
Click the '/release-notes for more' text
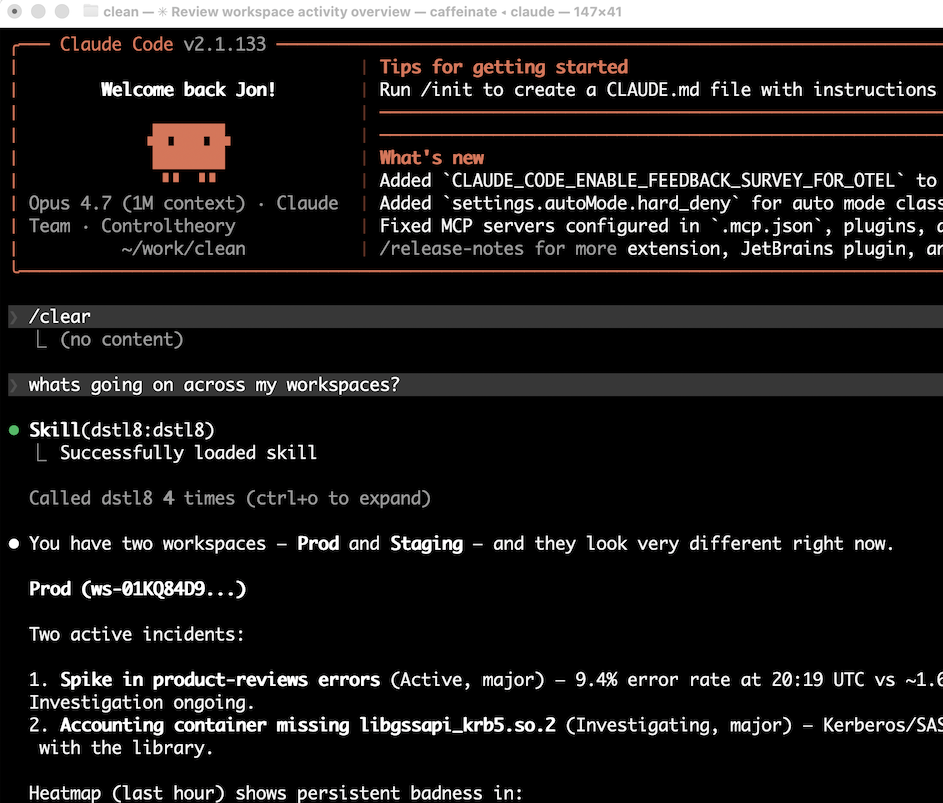(498, 248)
